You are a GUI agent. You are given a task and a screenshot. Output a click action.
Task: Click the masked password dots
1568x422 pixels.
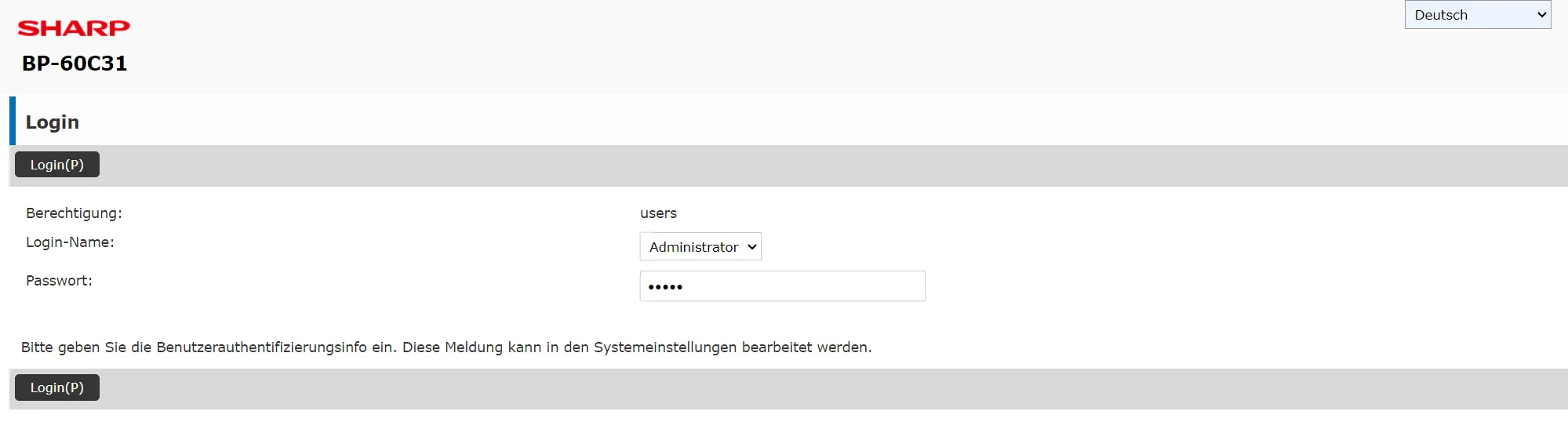click(x=665, y=287)
